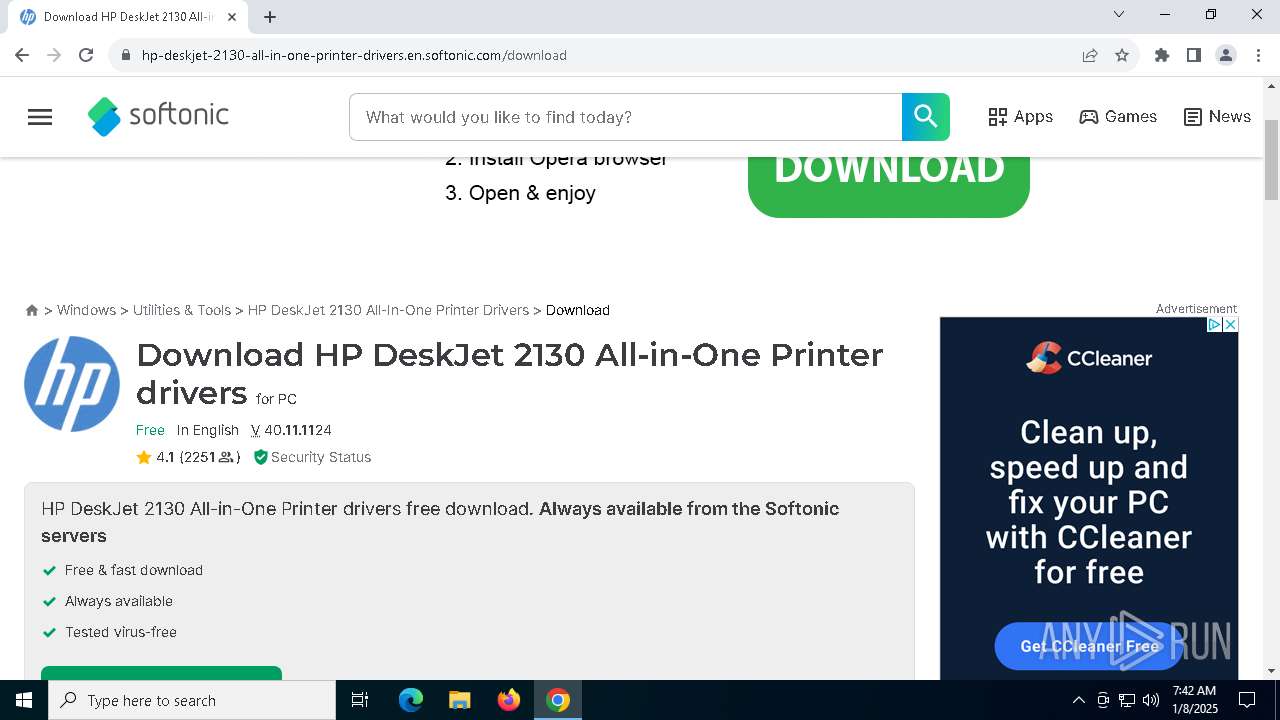
Task: Open the Softonic hamburger menu
Action: click(40, 117)
